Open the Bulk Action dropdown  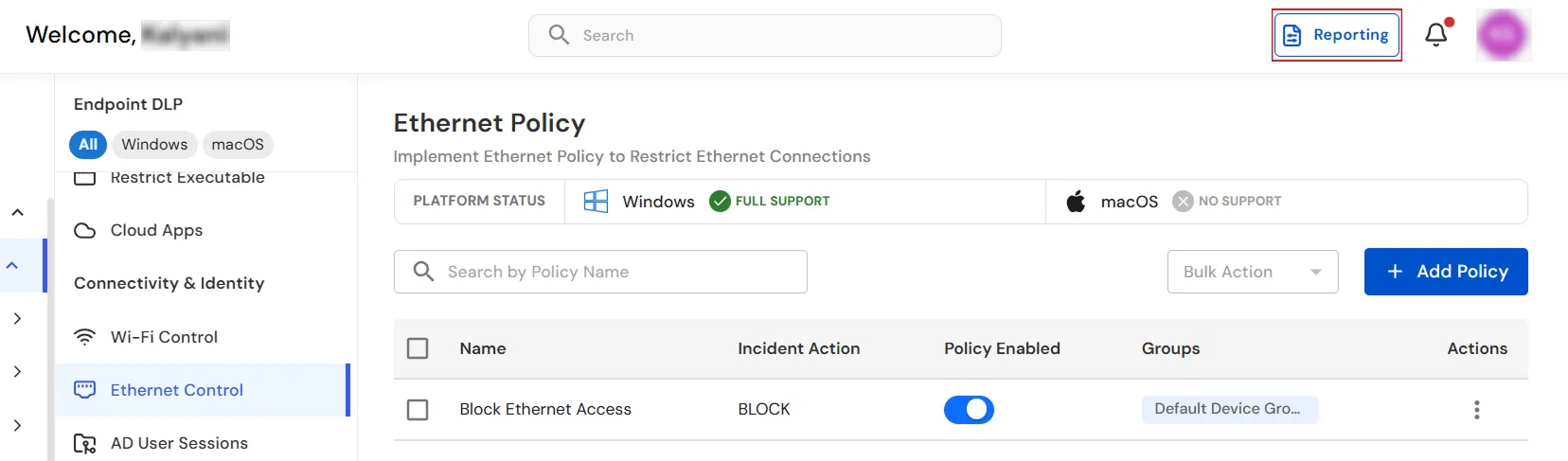point(1253,272)
